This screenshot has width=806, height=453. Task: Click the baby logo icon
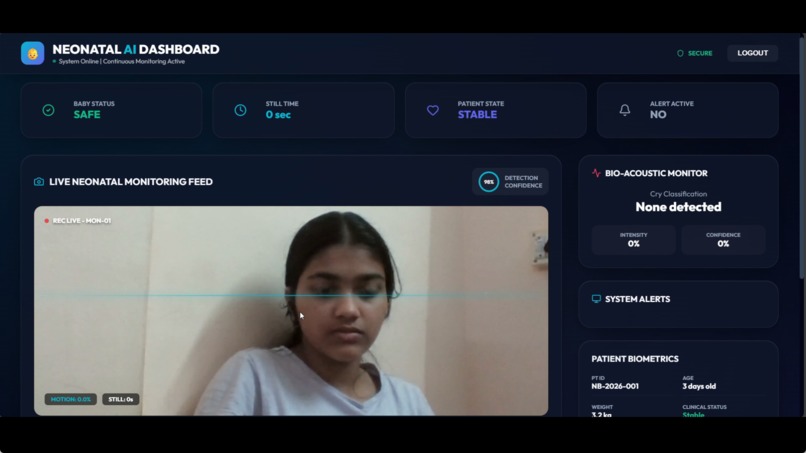[32, 53]
